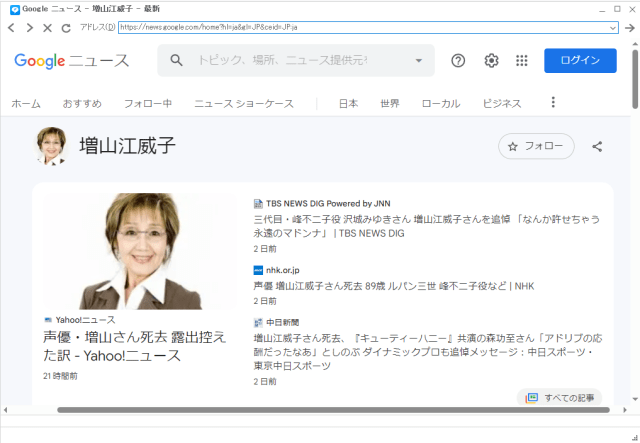This screenshot has height=443, width=640.
Task: Open settings gear icon
Action: pos(491,60)
